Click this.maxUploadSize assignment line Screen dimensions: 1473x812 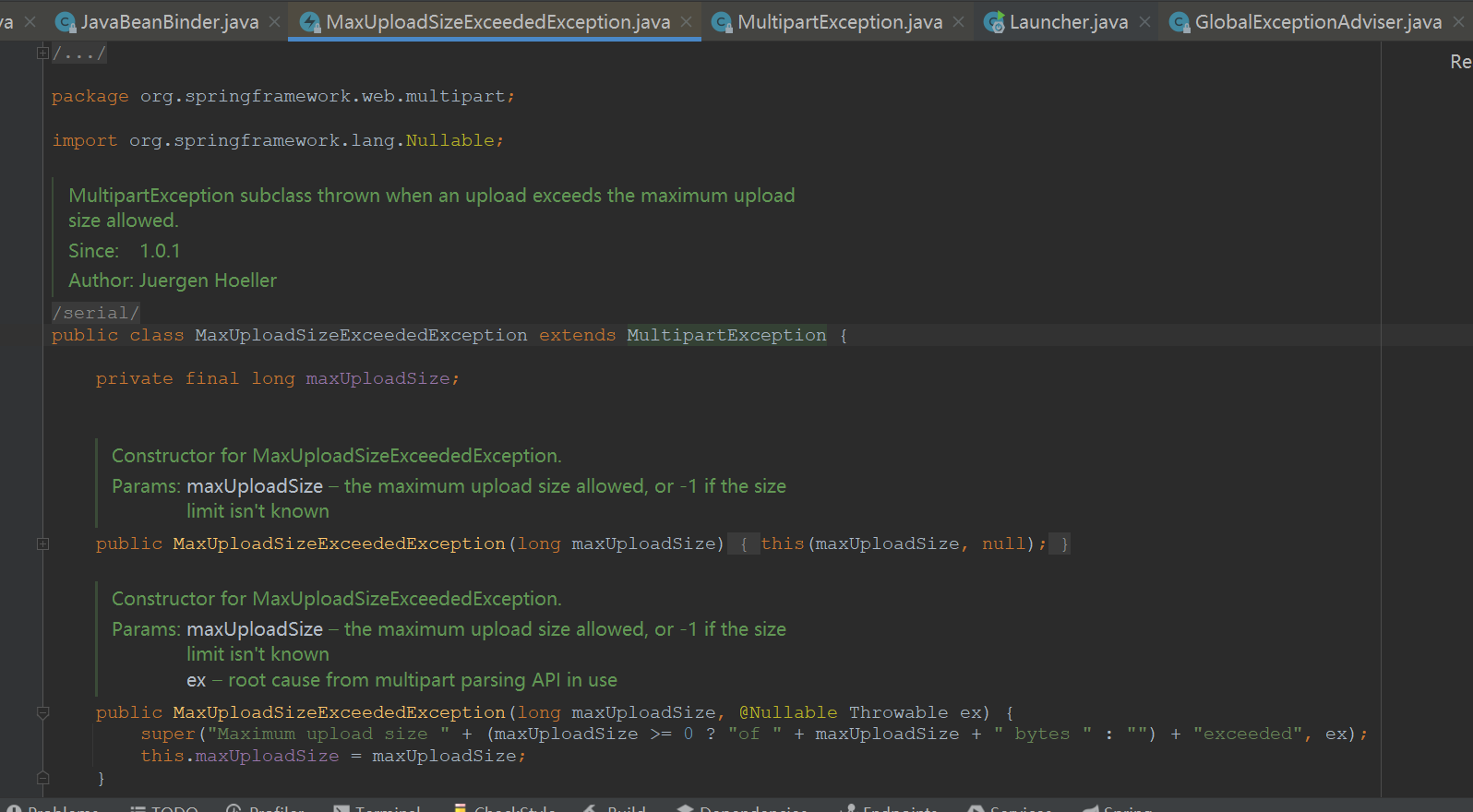pos(333,756)
